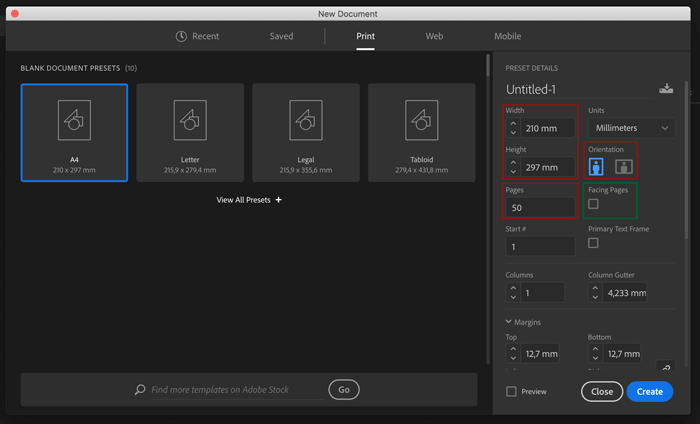Viewport: 700px width, 424px height.
Task: Switch to the Web tab
Action: click(x=434, y=36)
